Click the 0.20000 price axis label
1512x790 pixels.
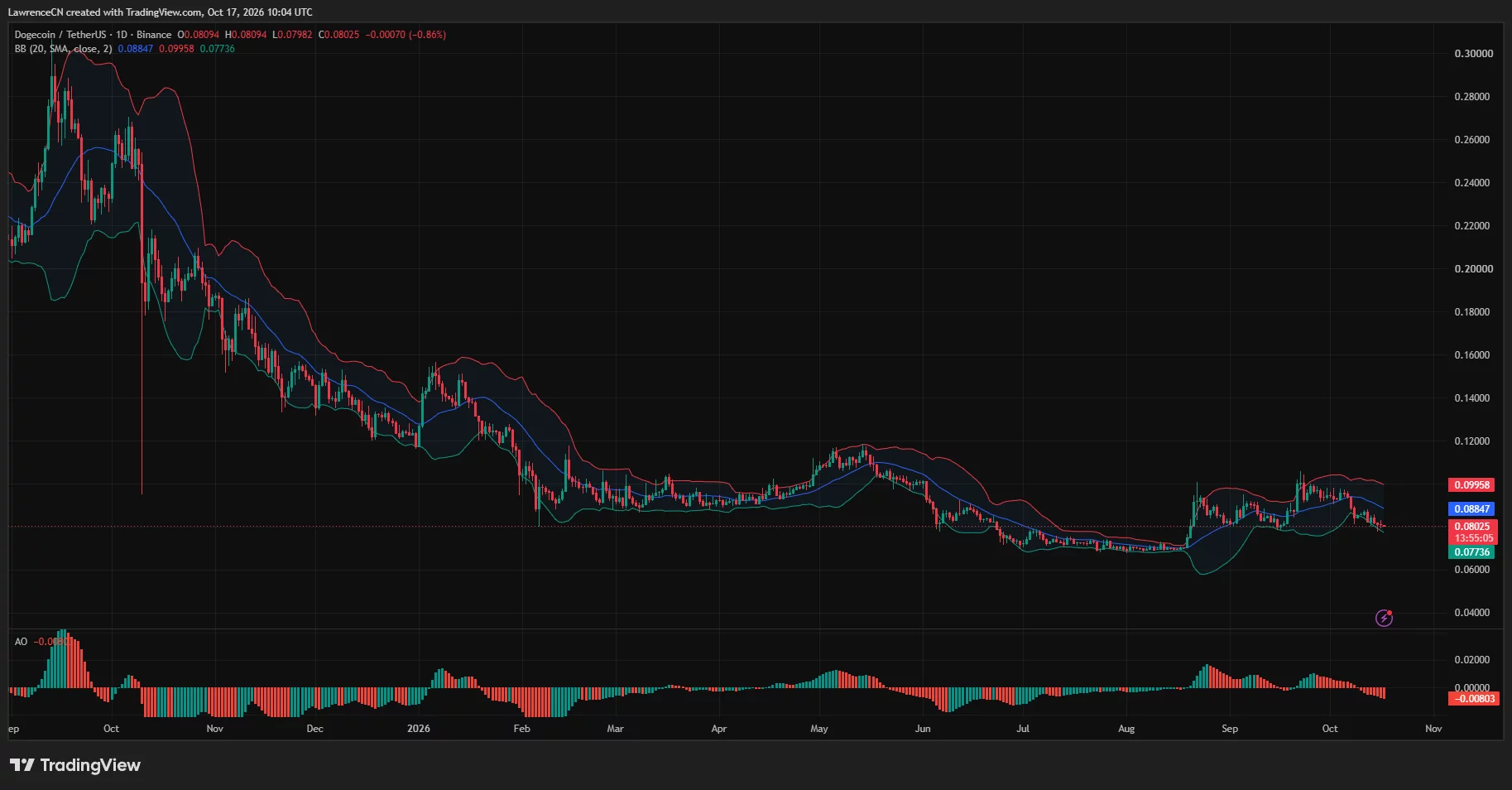(x=1473, y=269)
